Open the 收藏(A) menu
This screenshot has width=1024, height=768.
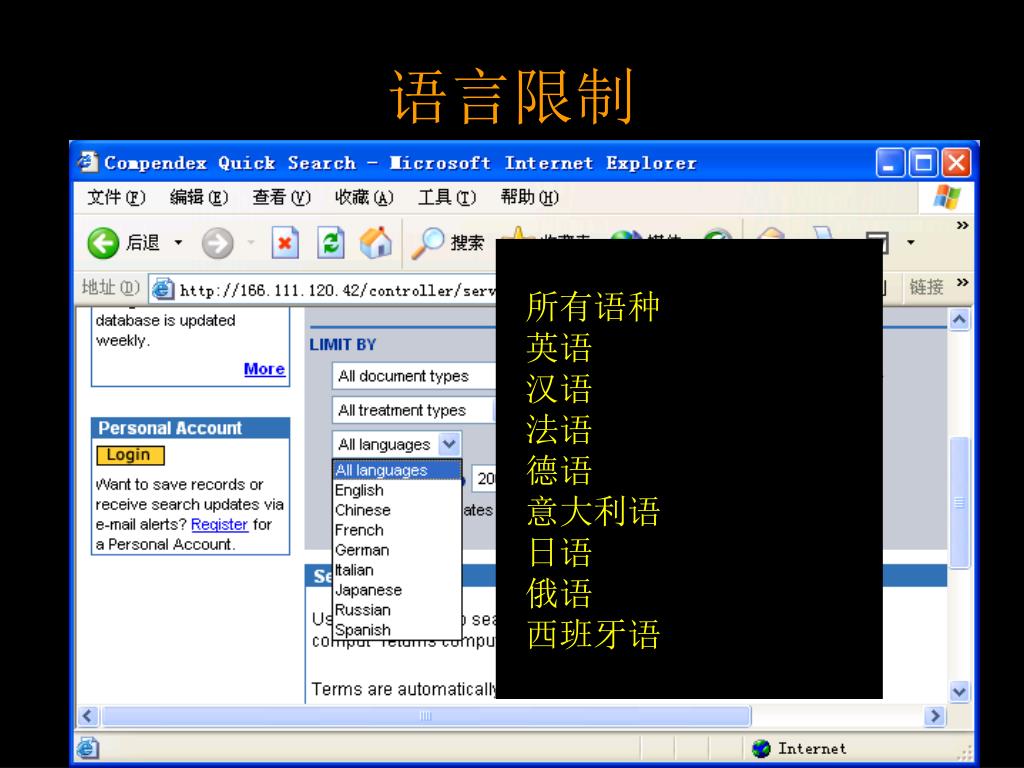click(364, 197)
